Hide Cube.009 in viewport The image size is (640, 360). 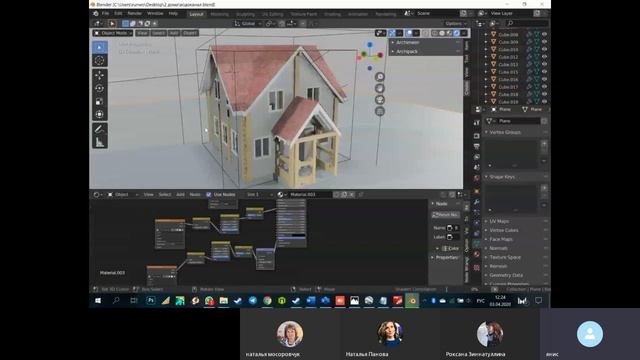(x=544, y=42)
